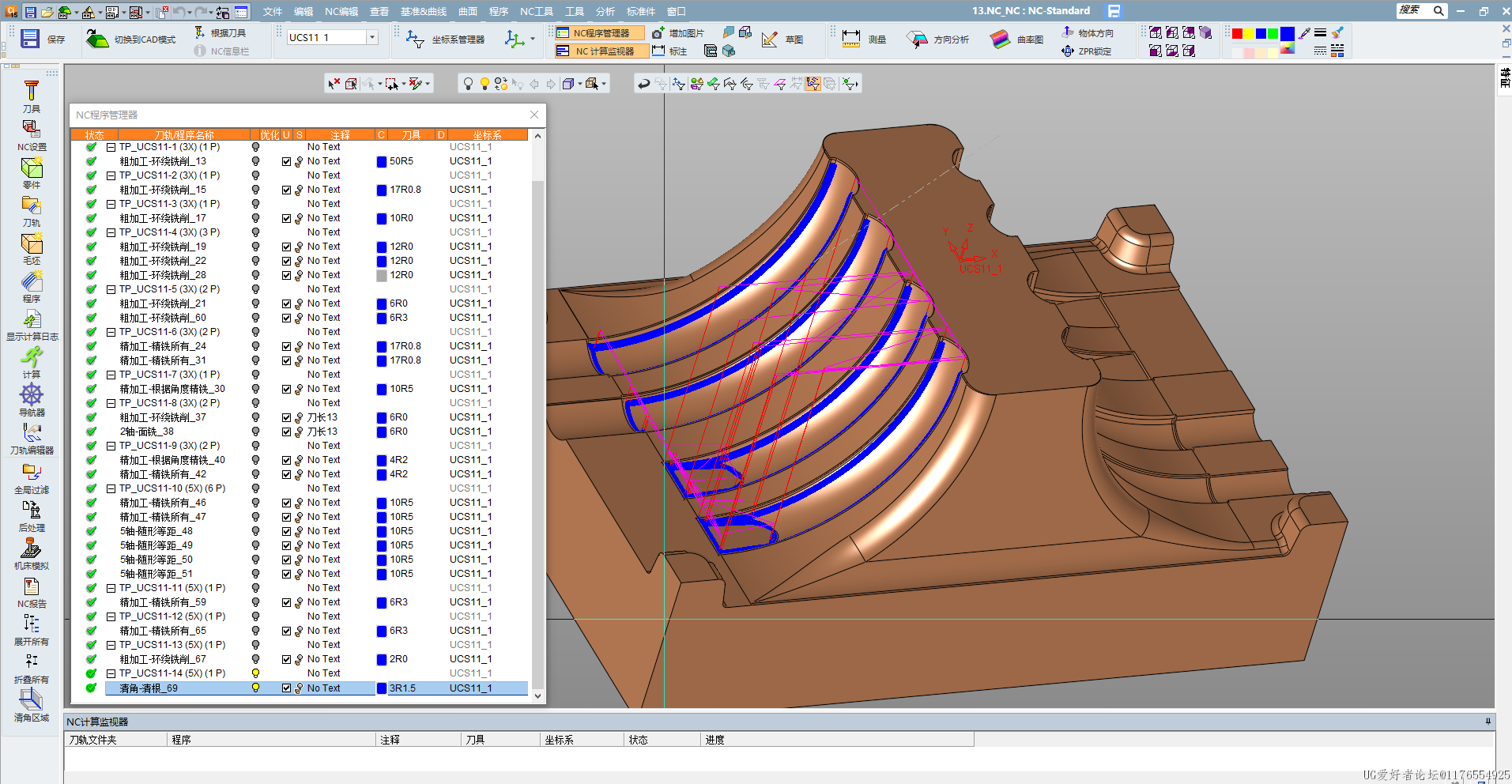Open the 文件 menu

pyautogui.click(x=273, y=11)
